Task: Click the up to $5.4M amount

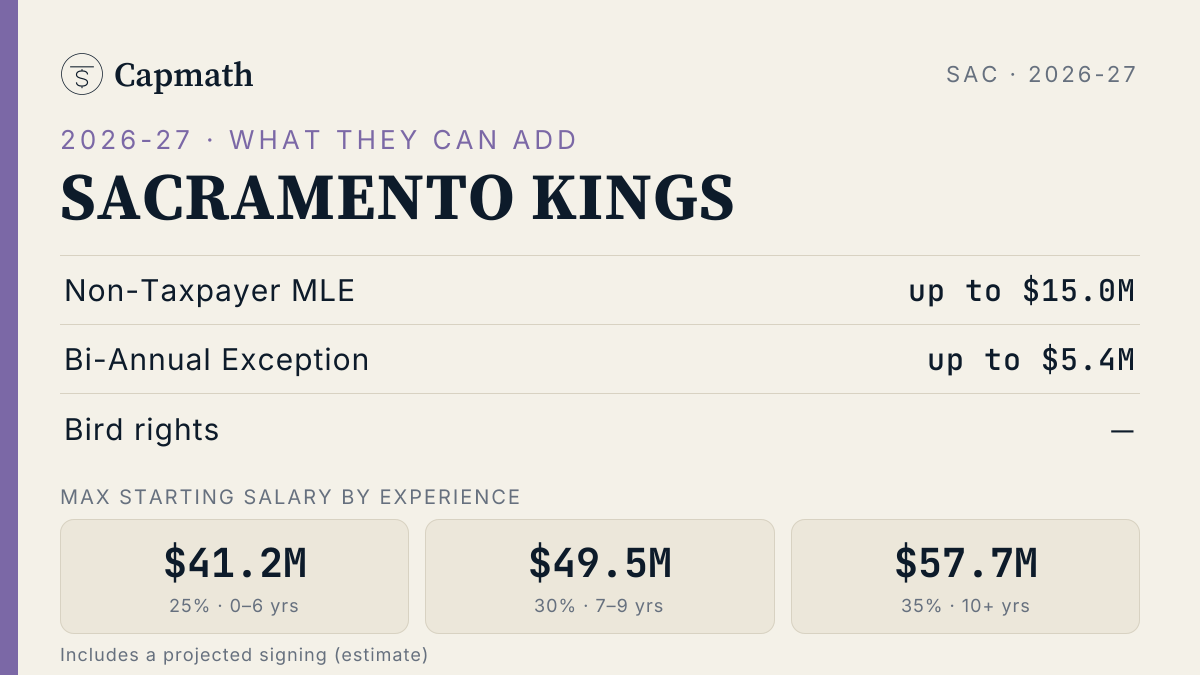Action: pos(1031,360)
